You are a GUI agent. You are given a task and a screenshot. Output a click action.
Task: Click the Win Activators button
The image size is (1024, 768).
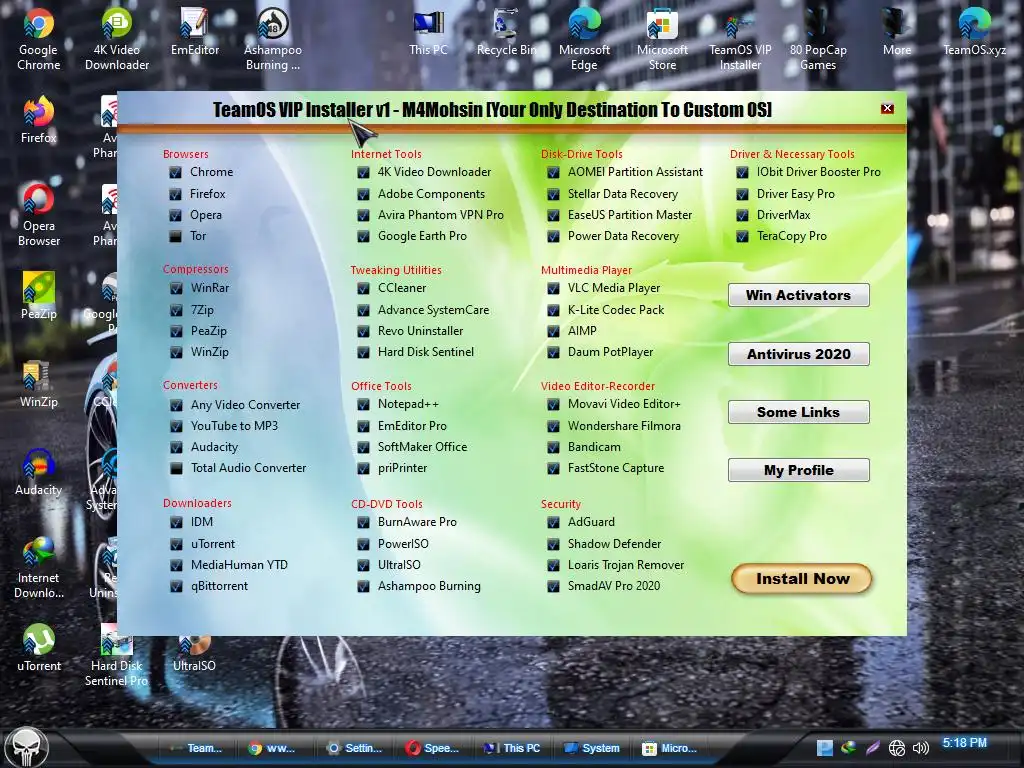(x=799, y=295)
